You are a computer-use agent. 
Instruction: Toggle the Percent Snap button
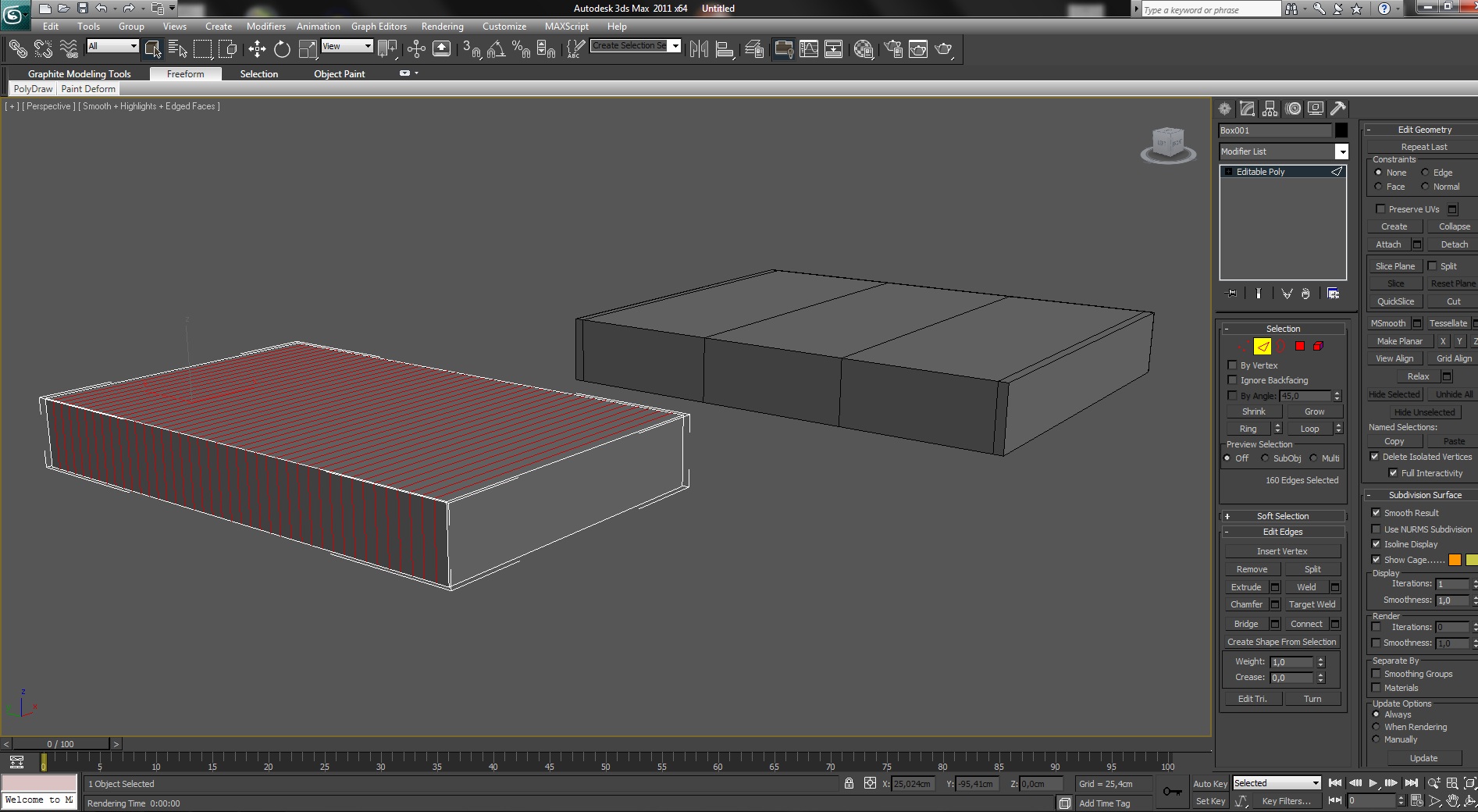point(521,49)
